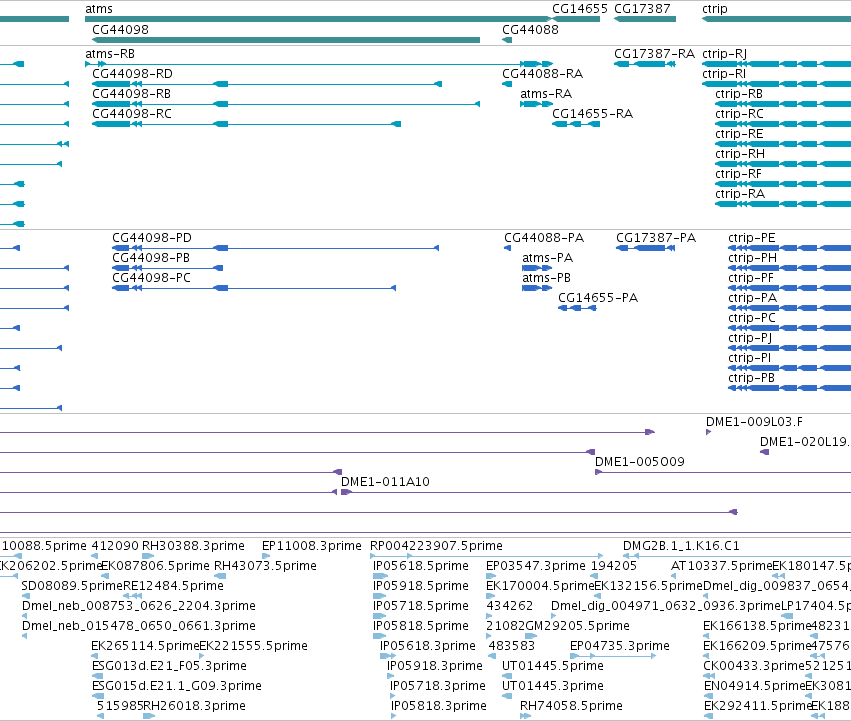This screenshot has width=851, height=721.
Task: Select transcript CG44098-RD
Action: [x=267, y=84]
